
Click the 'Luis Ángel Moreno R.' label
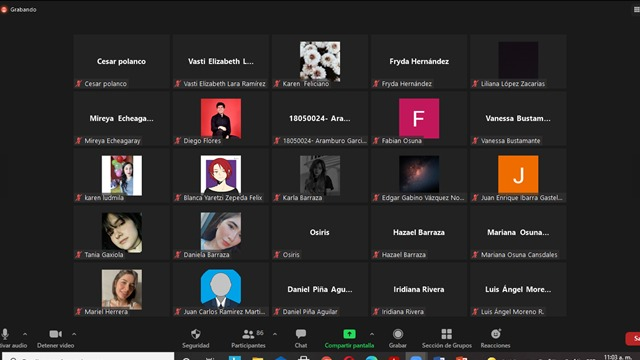coord(513,312)
